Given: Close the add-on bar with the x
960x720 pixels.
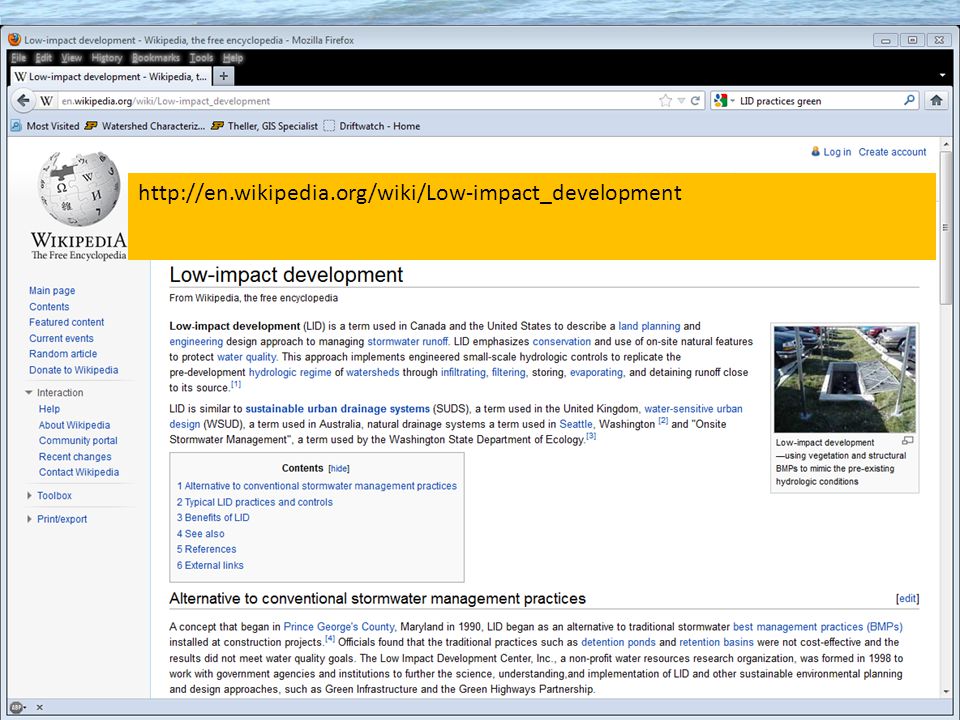Looking at the screenshot, I should click(39, 707).
